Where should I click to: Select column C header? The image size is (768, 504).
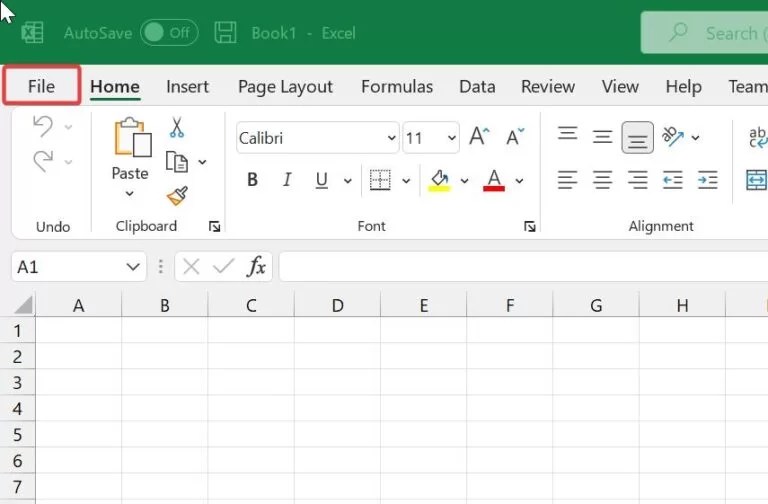[x=251, y=305]
